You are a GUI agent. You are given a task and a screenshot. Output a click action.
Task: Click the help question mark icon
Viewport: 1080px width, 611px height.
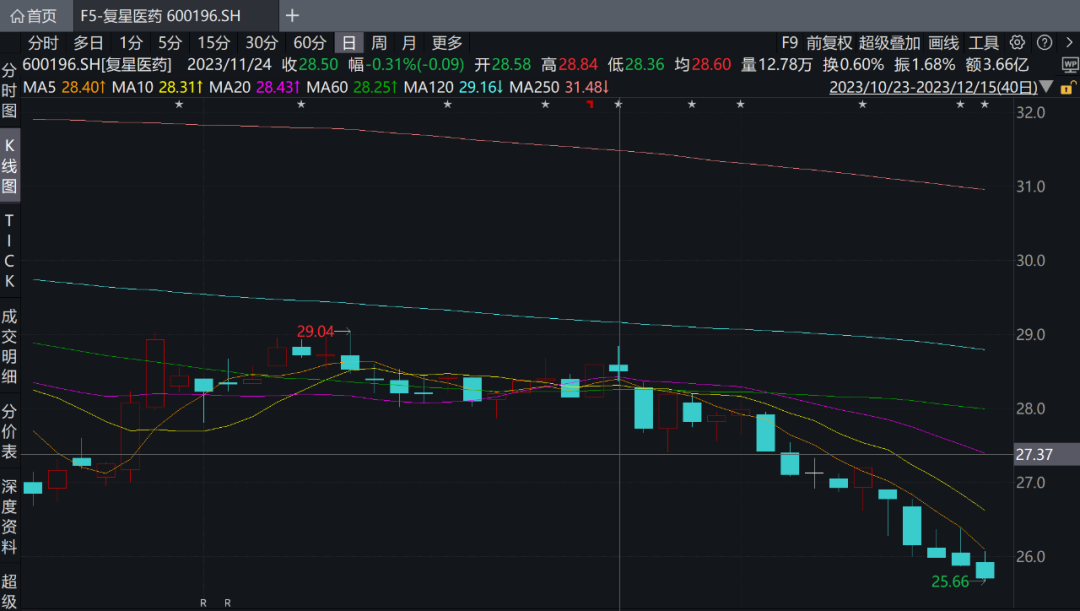click(x=1044, y=43)
